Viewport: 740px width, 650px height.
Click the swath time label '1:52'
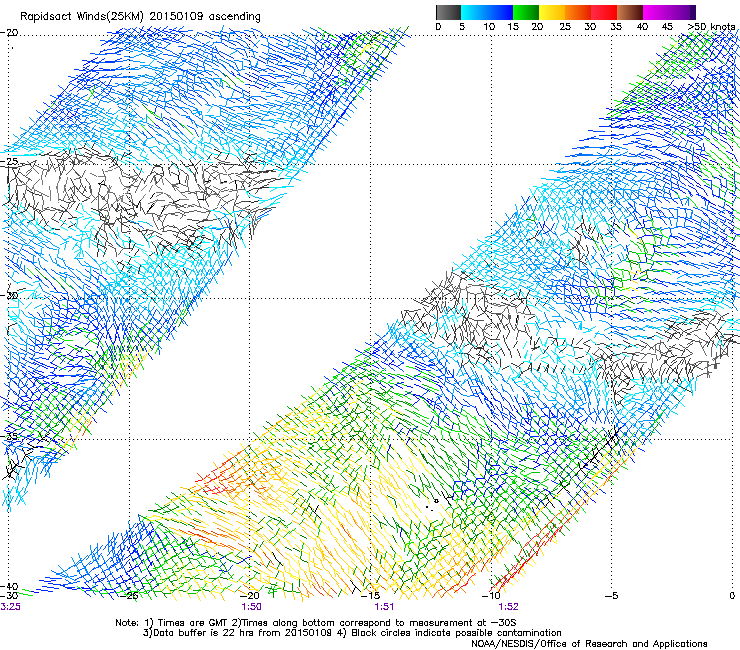[508, 607]
